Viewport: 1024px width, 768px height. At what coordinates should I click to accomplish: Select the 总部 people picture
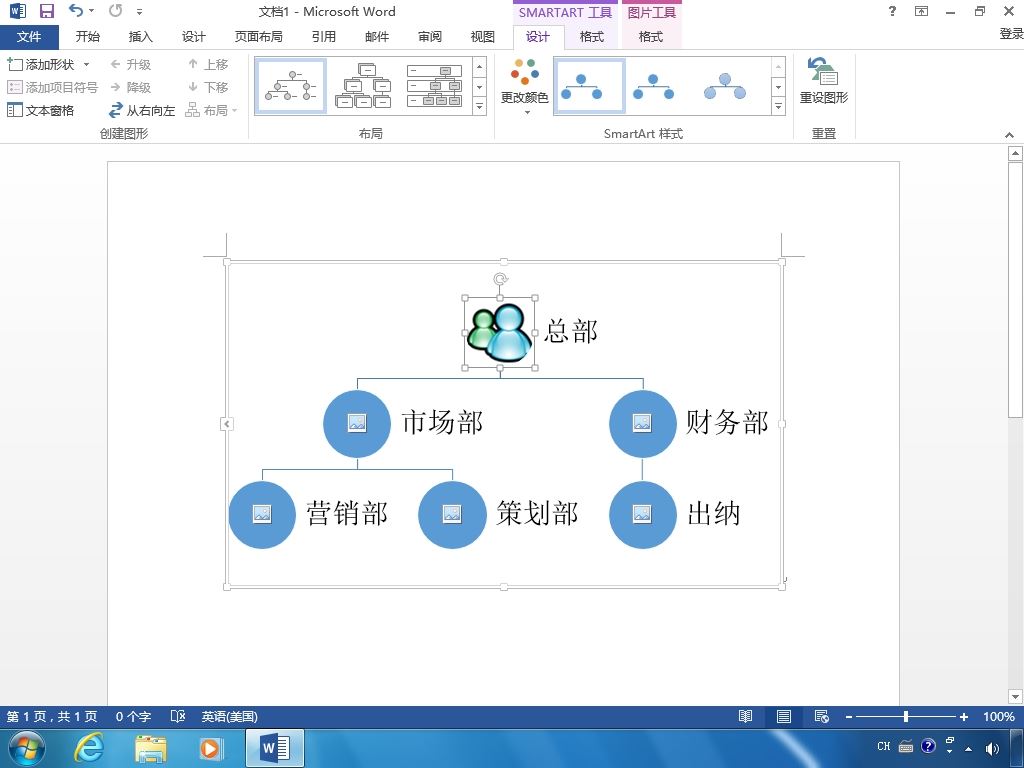pos(500,332)
